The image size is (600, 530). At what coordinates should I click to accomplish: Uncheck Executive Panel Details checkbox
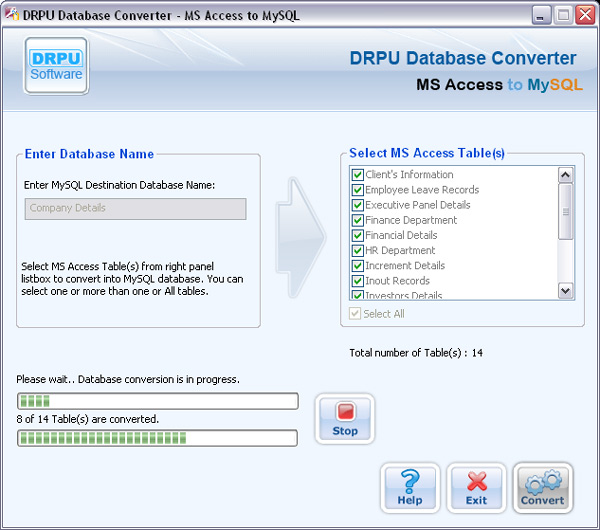(x=357, y=205)
